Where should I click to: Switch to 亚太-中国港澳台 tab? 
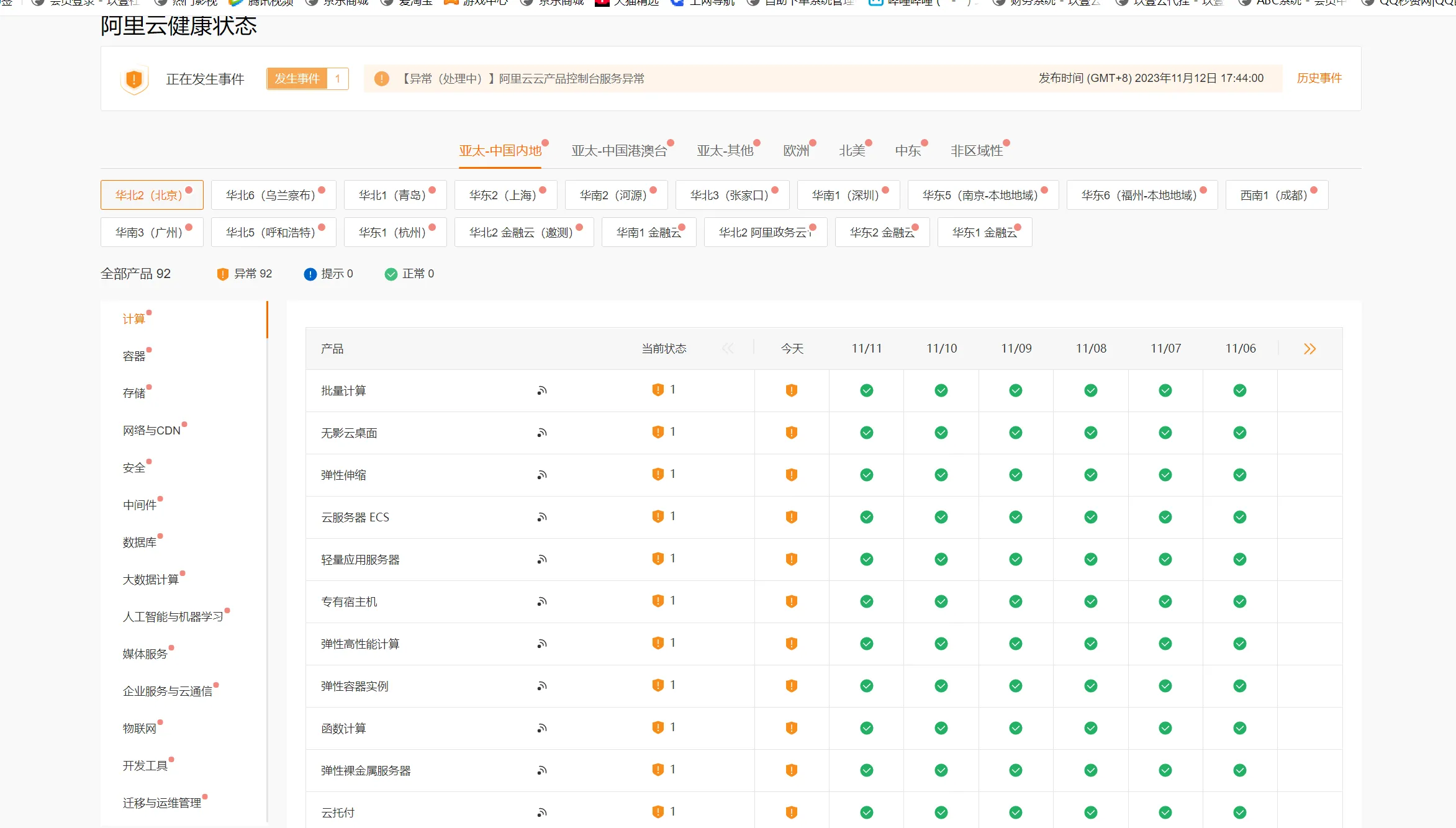pyautogui.click(x=619, y=151)
